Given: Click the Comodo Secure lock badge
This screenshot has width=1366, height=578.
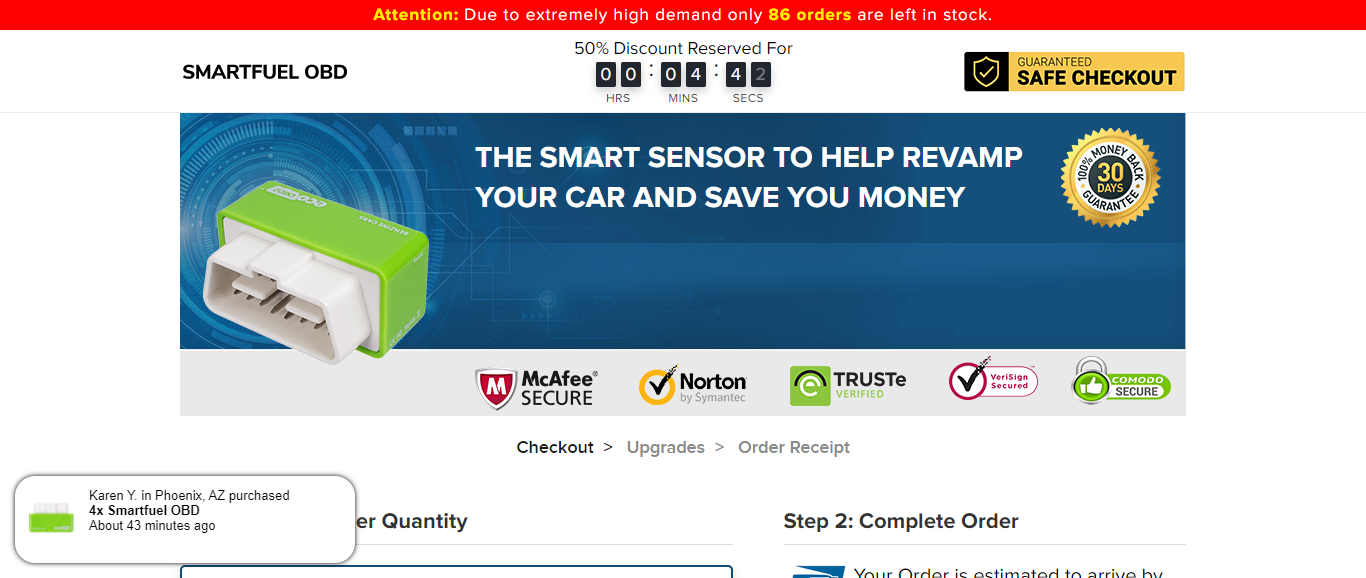Looking at the screenshot, I should tap(1121, 381).
